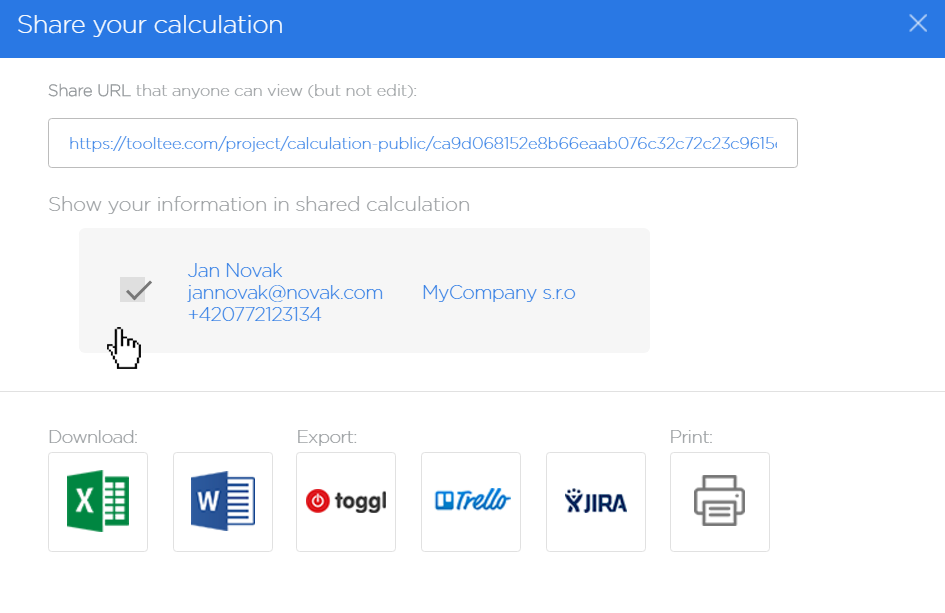Click inside the share URL field
The height and width of the screenshot is (613, 945).
[x=423, y=143]
